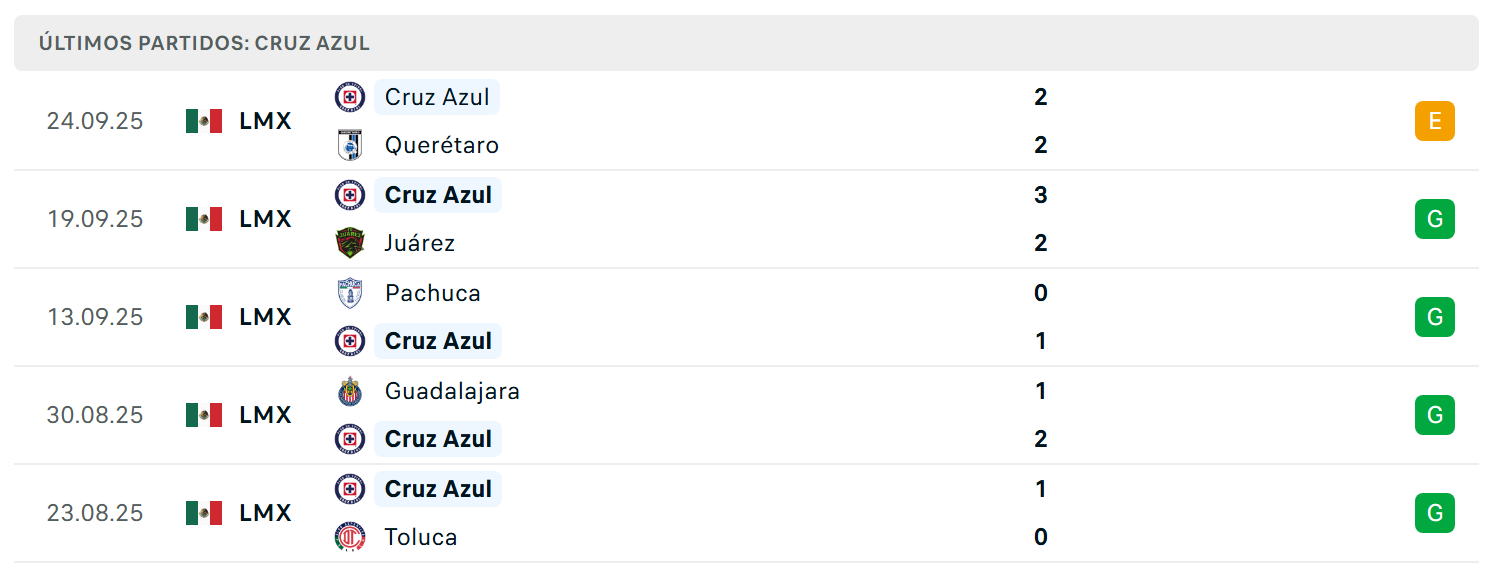1495x574 pixels.
Task: Click highlighted Cruz Azul name in Pachuca match
Action: pyautogui.click(x=438, y=341)
